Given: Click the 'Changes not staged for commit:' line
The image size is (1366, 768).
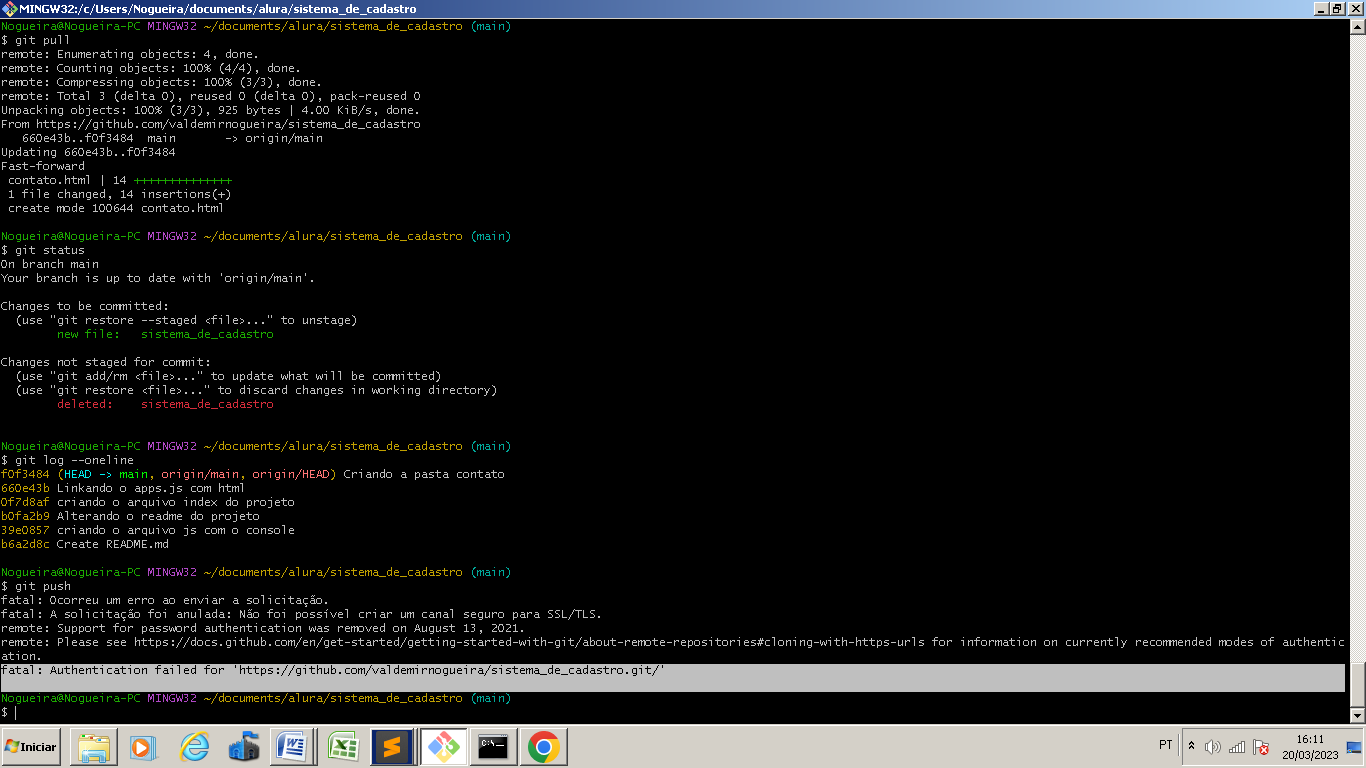Looking at the screenshot, I should (x=106, y=362).
